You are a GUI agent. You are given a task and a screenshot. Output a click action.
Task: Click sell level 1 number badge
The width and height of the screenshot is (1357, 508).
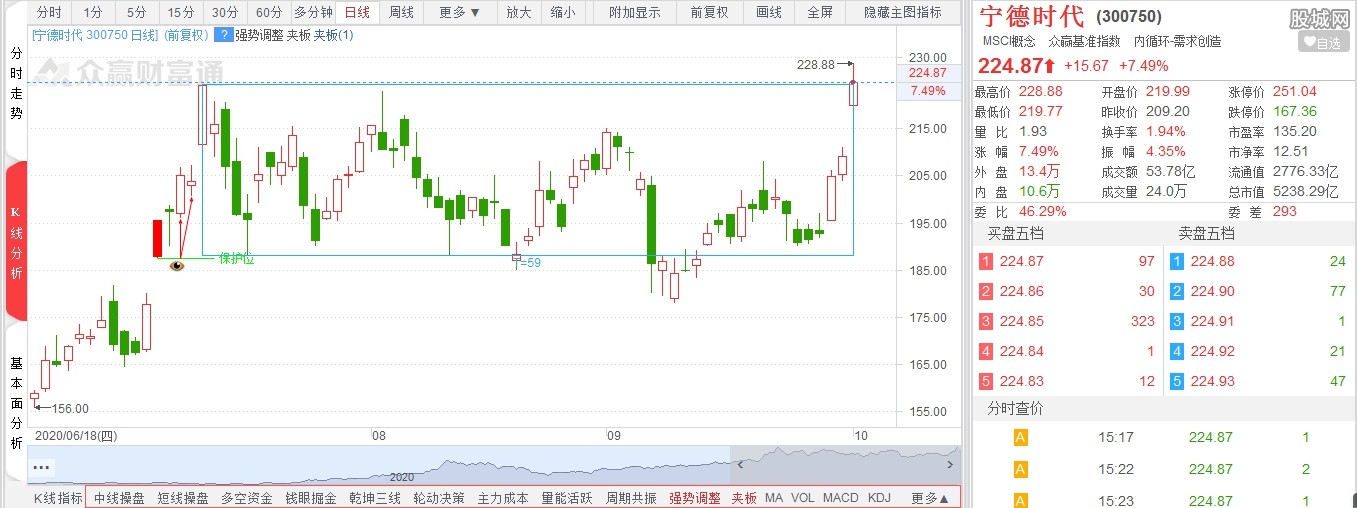(x=1177, y=261)
